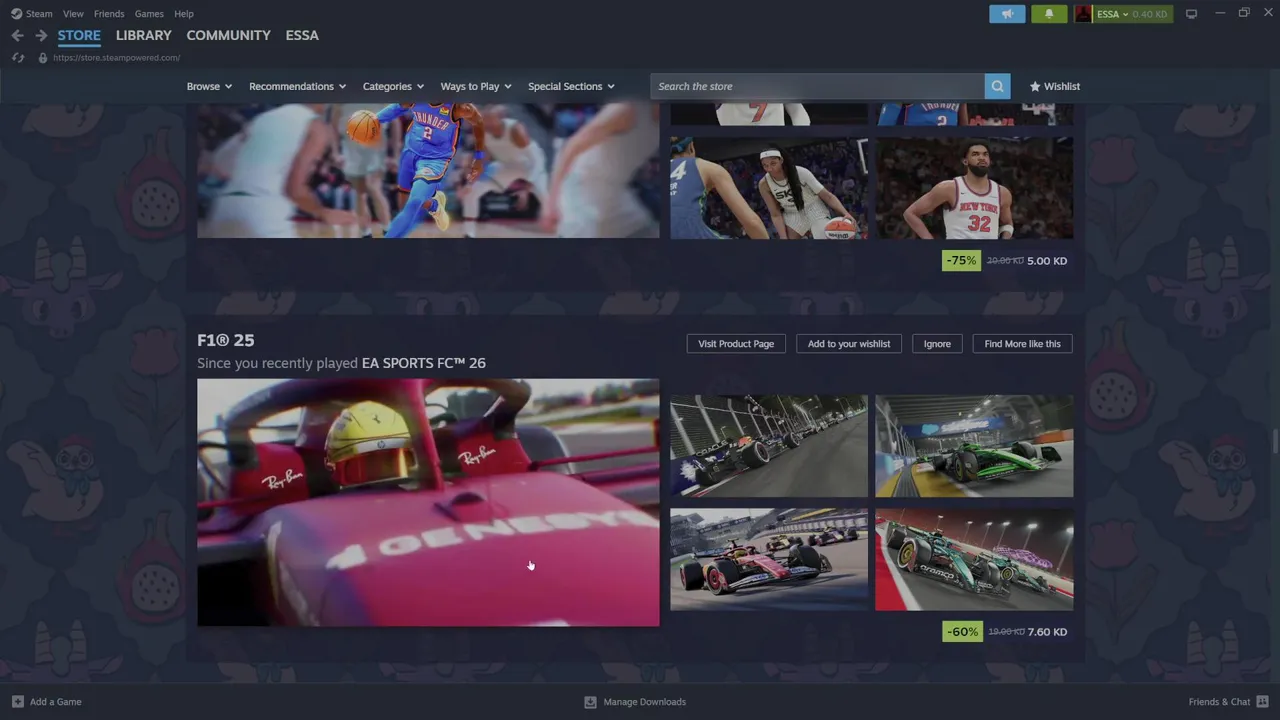The height and width of the screenshot is (720, 1280).
Task: Click the ESSA profile avatar
Action: (x=1083, y=14)
